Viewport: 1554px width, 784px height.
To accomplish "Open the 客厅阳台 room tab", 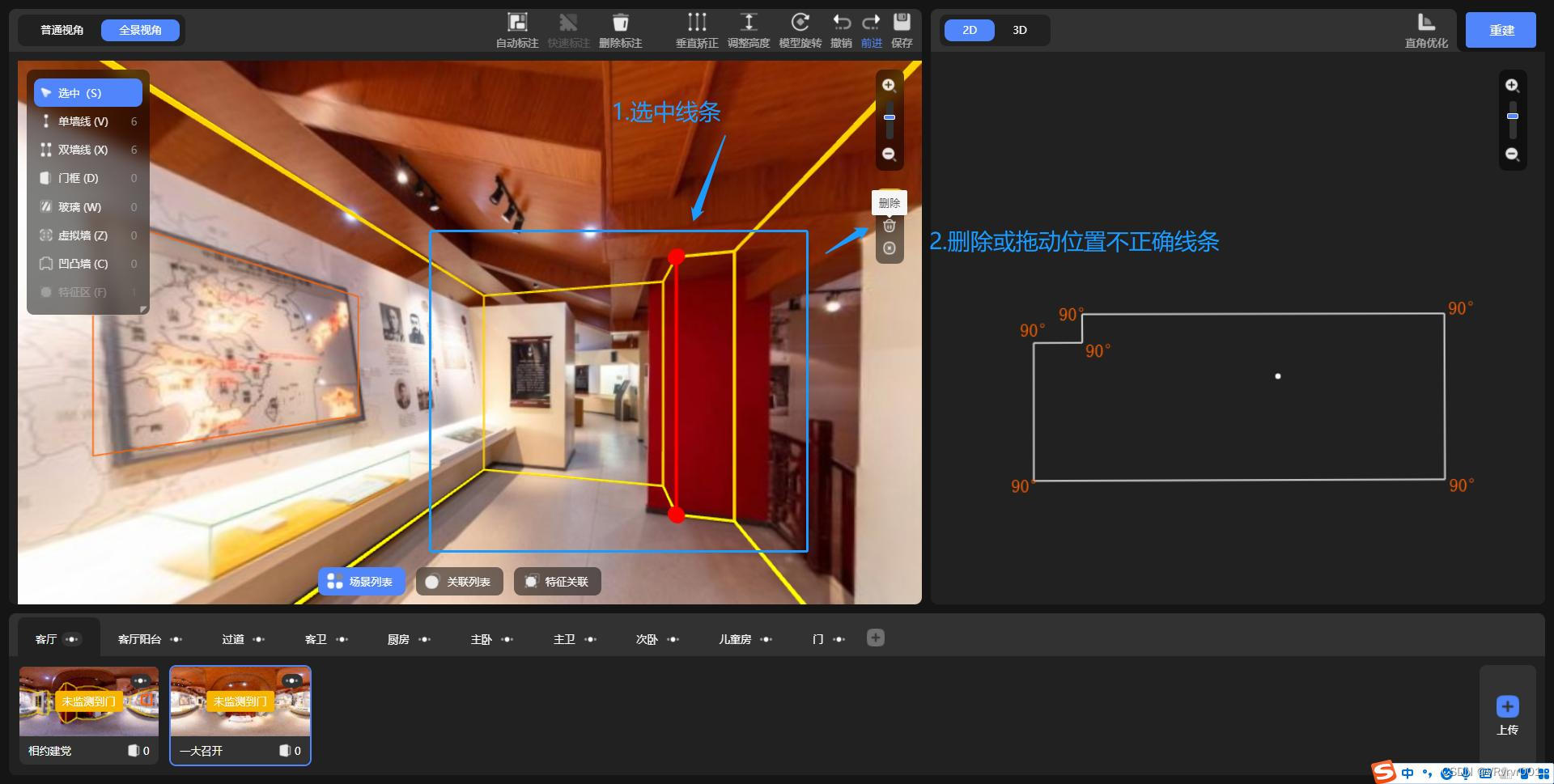I will [139, 639].
